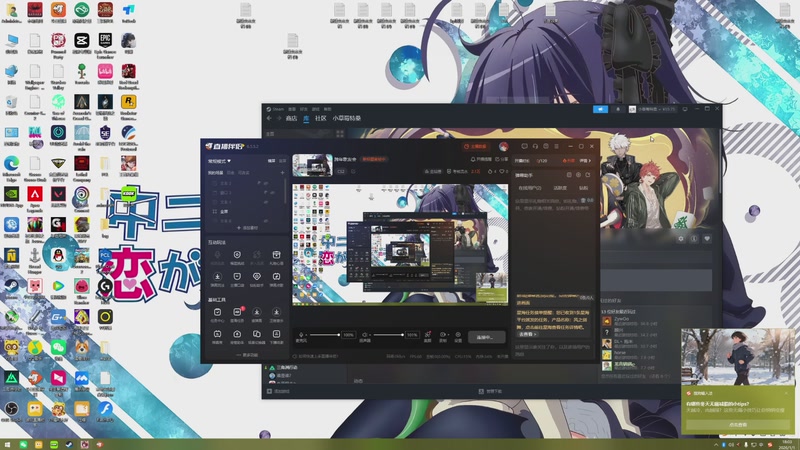800x450 pixels.
Task: Favorite the game with Steam heart icon
Action: tap(707, 238)
